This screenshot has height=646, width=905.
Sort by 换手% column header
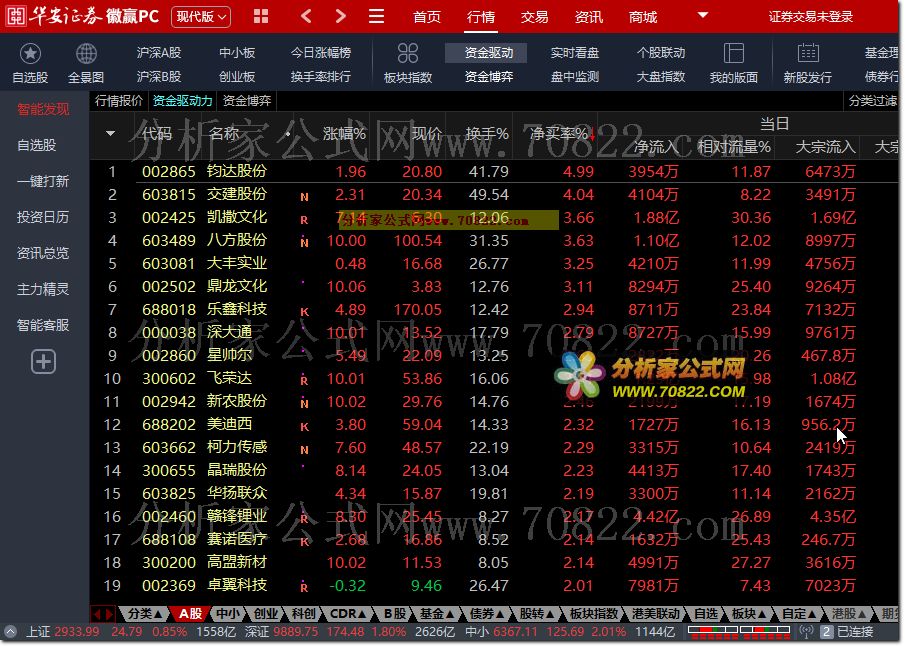pos(487,134)
